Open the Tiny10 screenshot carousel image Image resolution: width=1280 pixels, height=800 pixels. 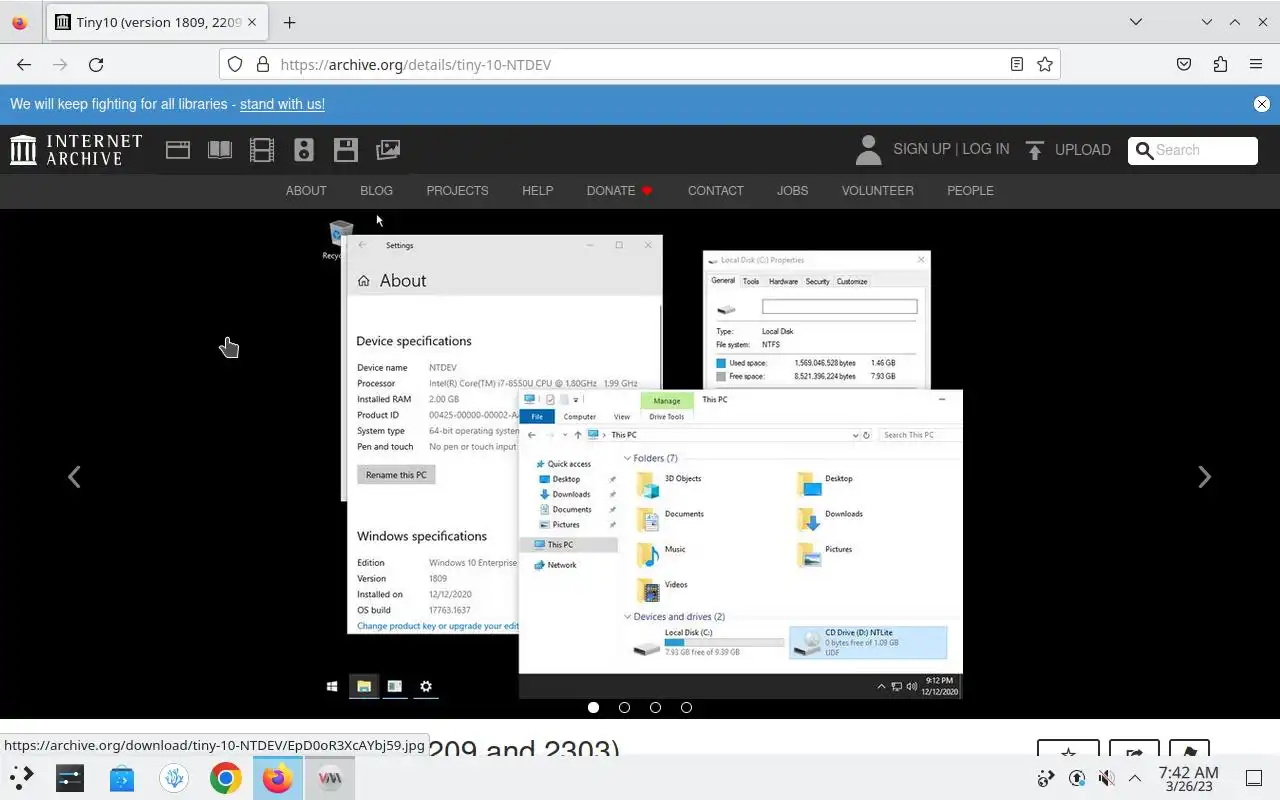[640, 460]
